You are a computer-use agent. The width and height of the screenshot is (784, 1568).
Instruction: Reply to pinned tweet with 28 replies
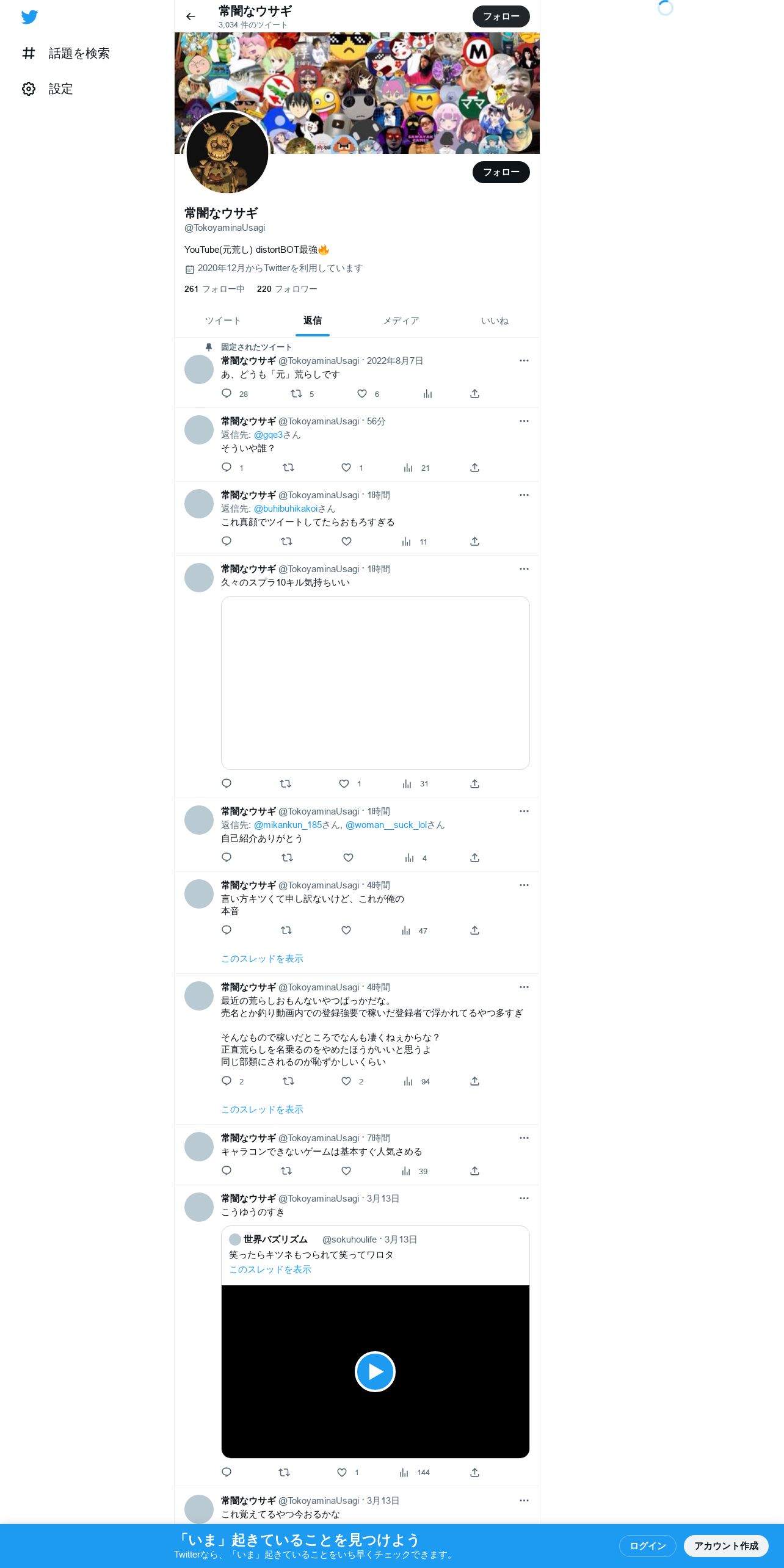tap(227, 394)
